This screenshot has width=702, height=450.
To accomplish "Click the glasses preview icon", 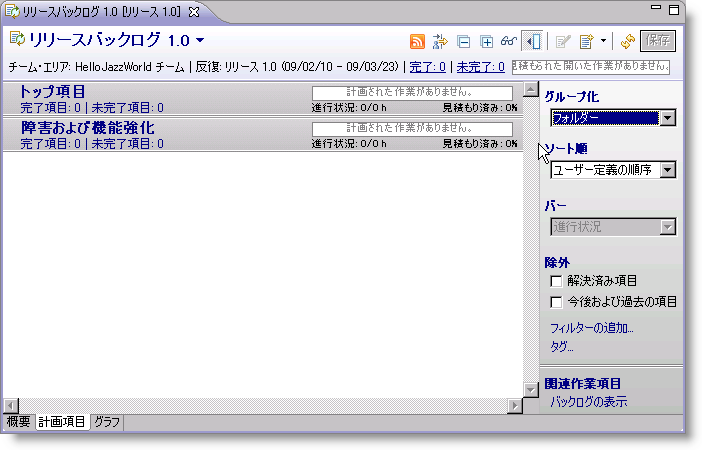I will [x=509, y=41].
